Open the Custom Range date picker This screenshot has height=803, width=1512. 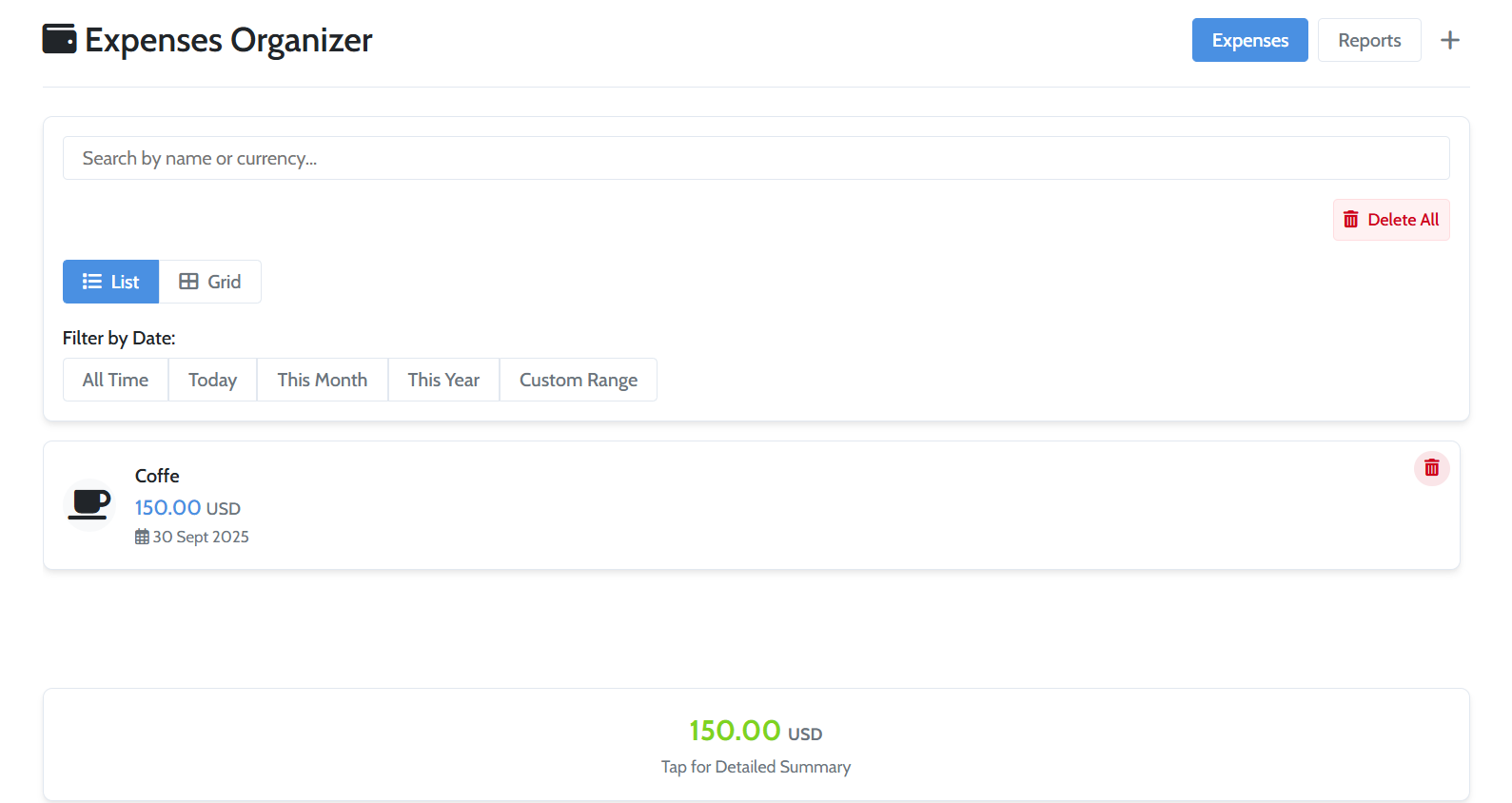(x=578, y=379)
